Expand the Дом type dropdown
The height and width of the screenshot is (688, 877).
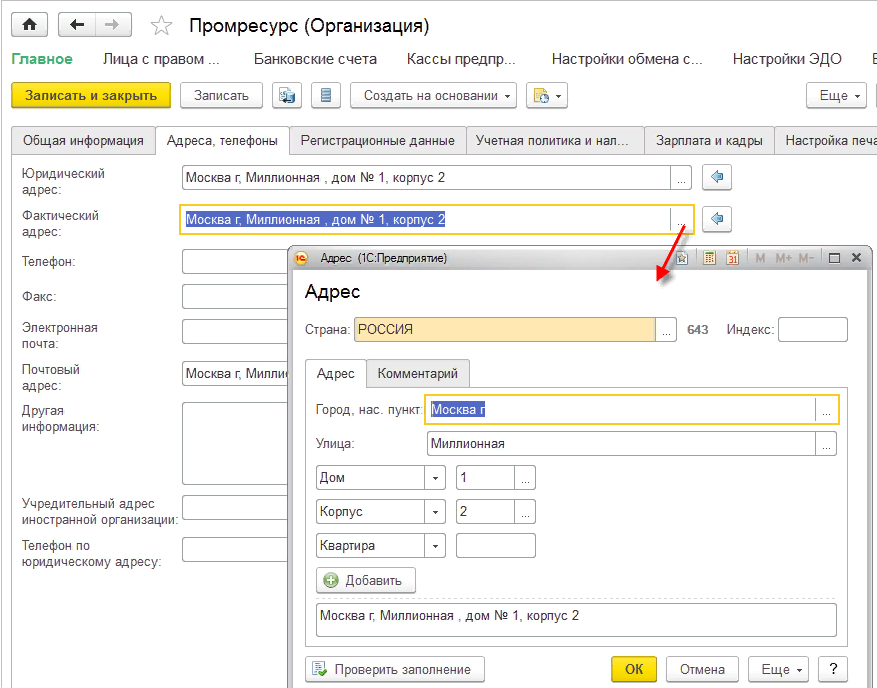[x=436, y=478]
